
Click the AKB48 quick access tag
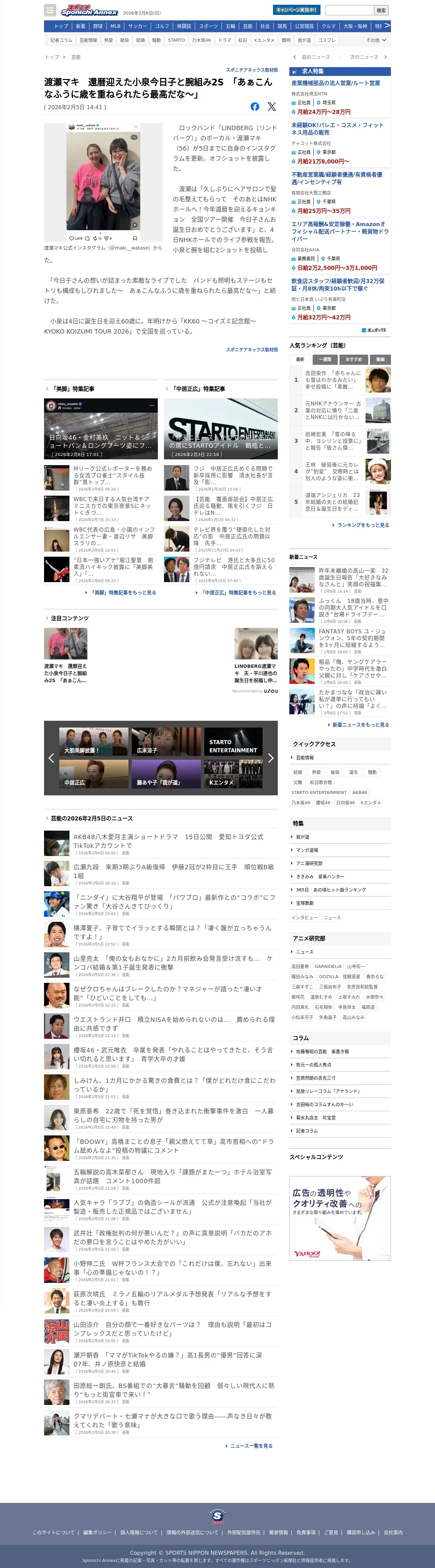tap(359, 793)
